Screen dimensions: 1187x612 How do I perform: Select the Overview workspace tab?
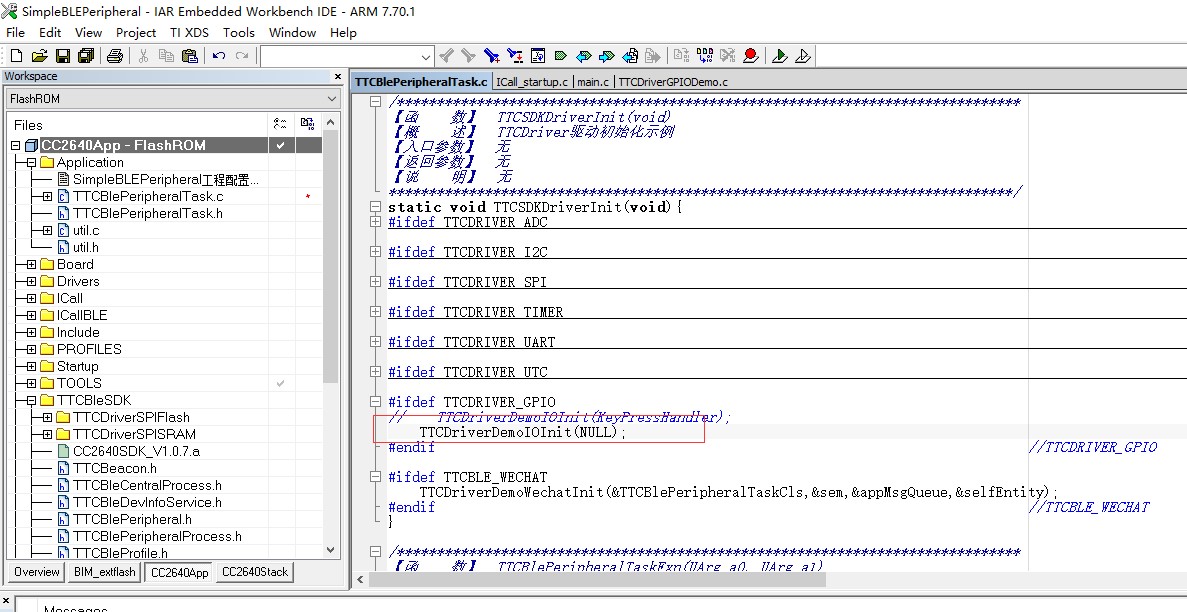[36, 572]
